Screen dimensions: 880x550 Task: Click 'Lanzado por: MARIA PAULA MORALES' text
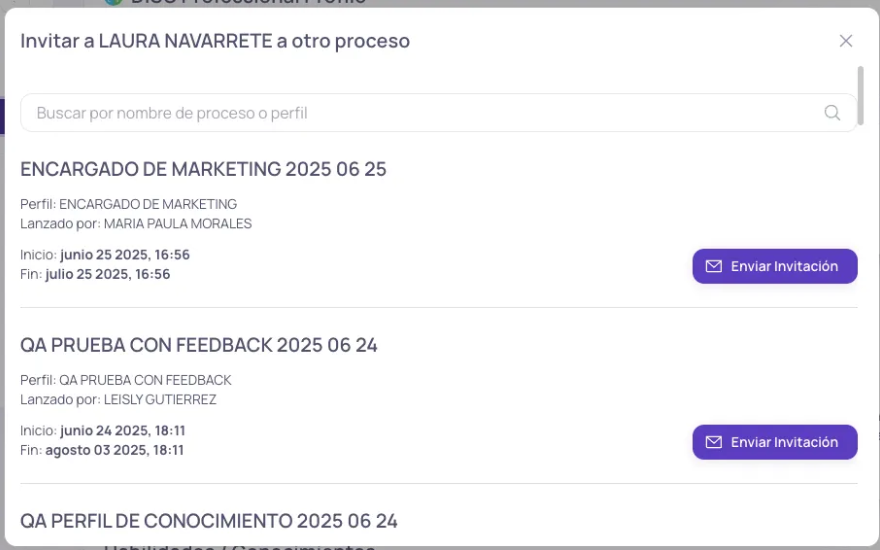(x=136, y=223)
